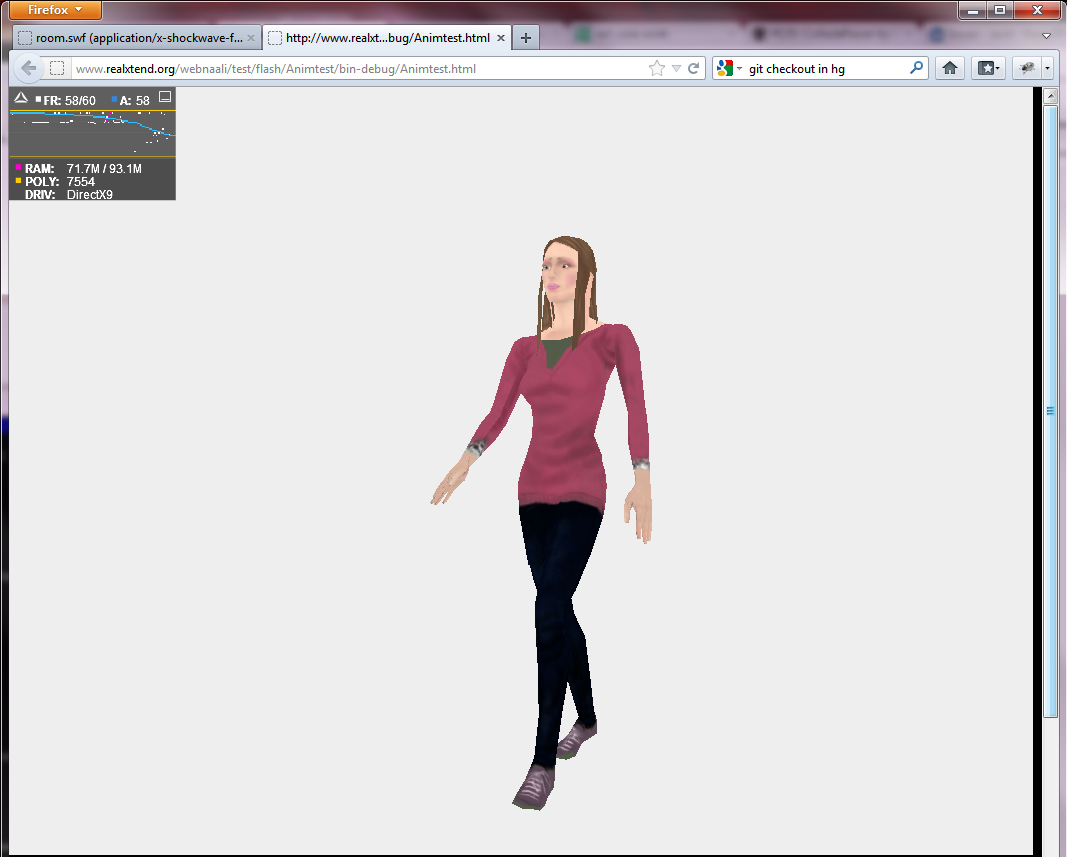This screenshot has height=857, width=1067.
Task: Click the Away3D logo in stats panel
Action: point(20,98)
